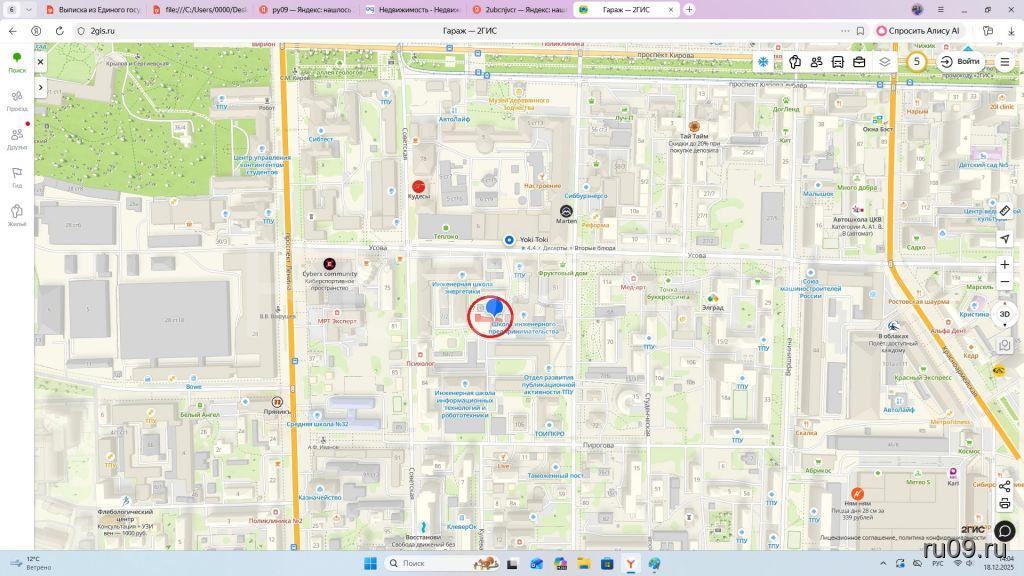Image resolution: width=1024 pixels, height=576 pixels.
Task: Click the Спросить Алису AI button
Action: [x=918, y=31]
